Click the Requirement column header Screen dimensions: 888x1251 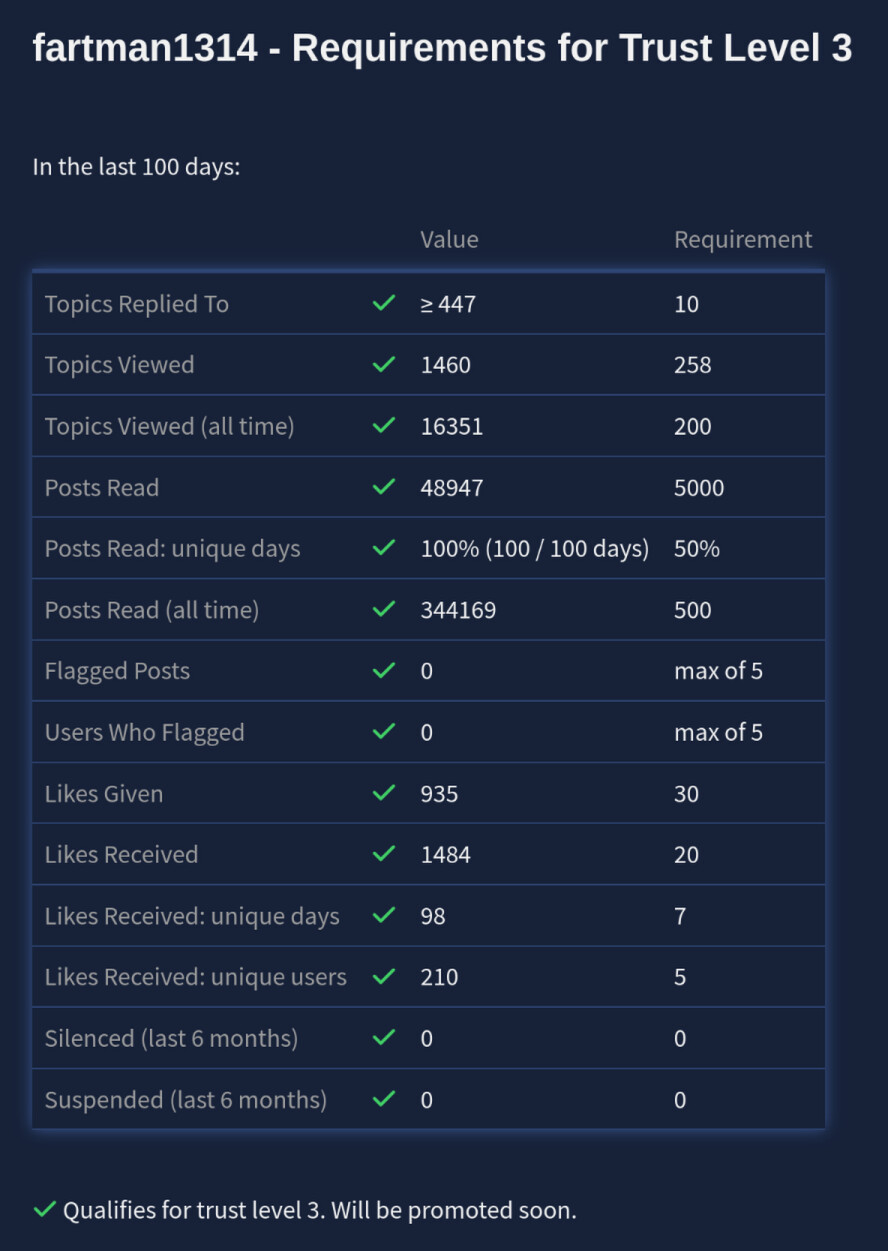pos(743,240)
